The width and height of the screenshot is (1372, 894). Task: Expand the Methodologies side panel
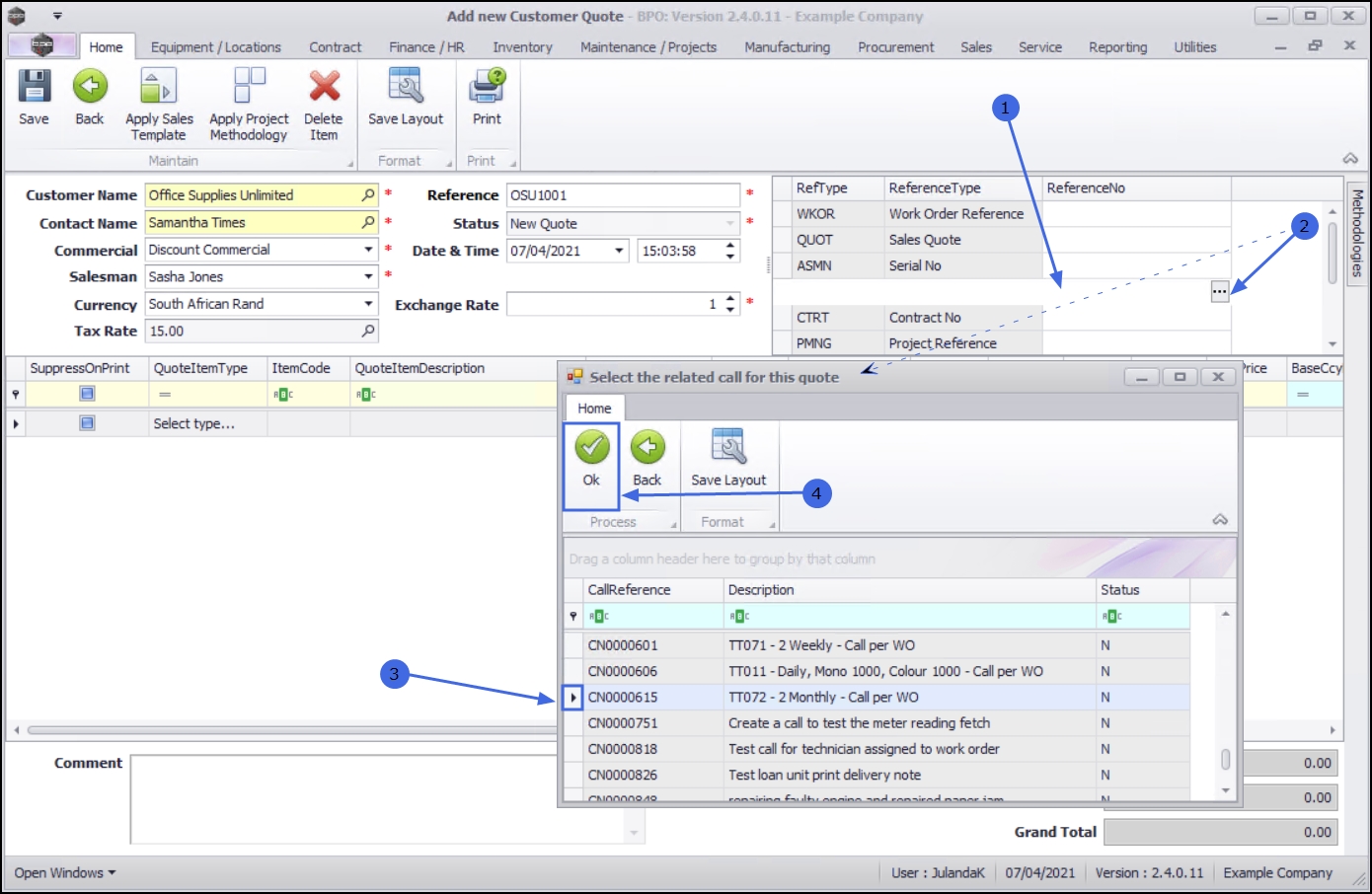coord(1357,233)
